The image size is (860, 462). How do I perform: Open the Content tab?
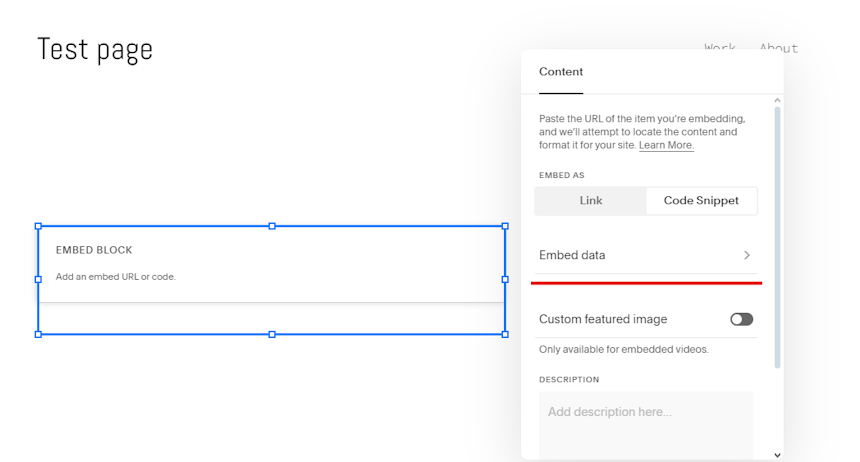pos(561,72)
